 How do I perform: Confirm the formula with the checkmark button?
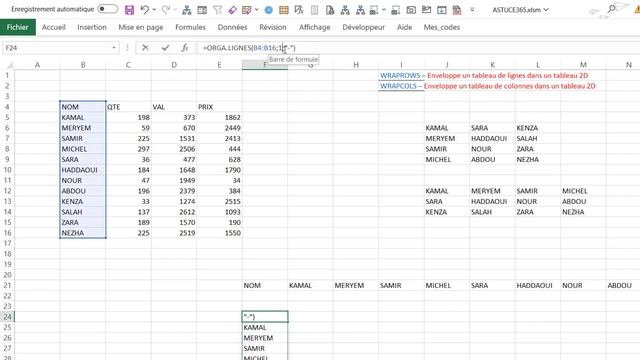(165, 48)
